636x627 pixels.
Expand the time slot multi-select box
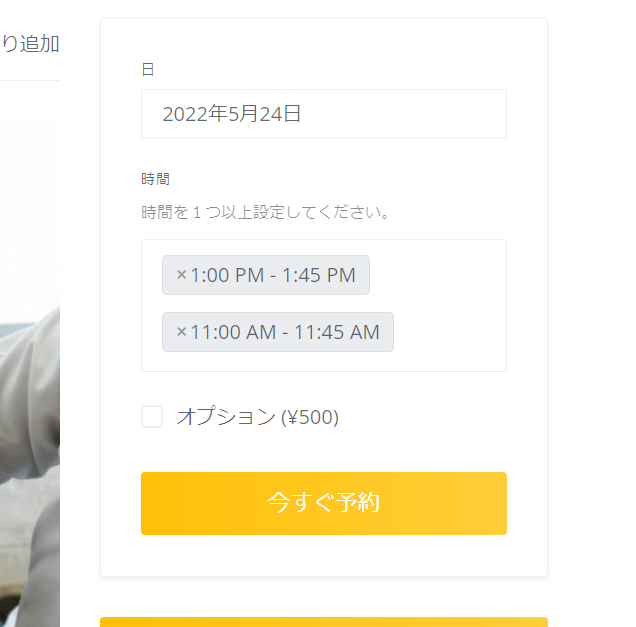click(324, 305)
